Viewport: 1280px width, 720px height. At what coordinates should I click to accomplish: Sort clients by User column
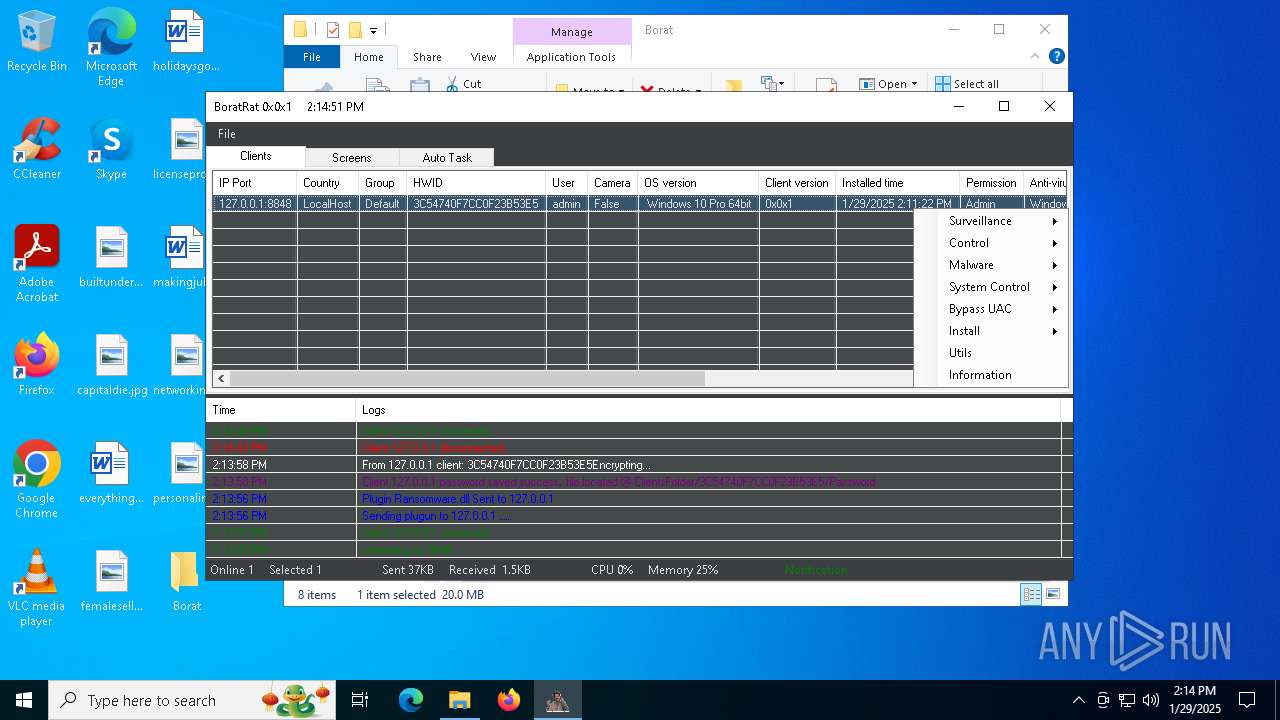click(x=567, y=183)
